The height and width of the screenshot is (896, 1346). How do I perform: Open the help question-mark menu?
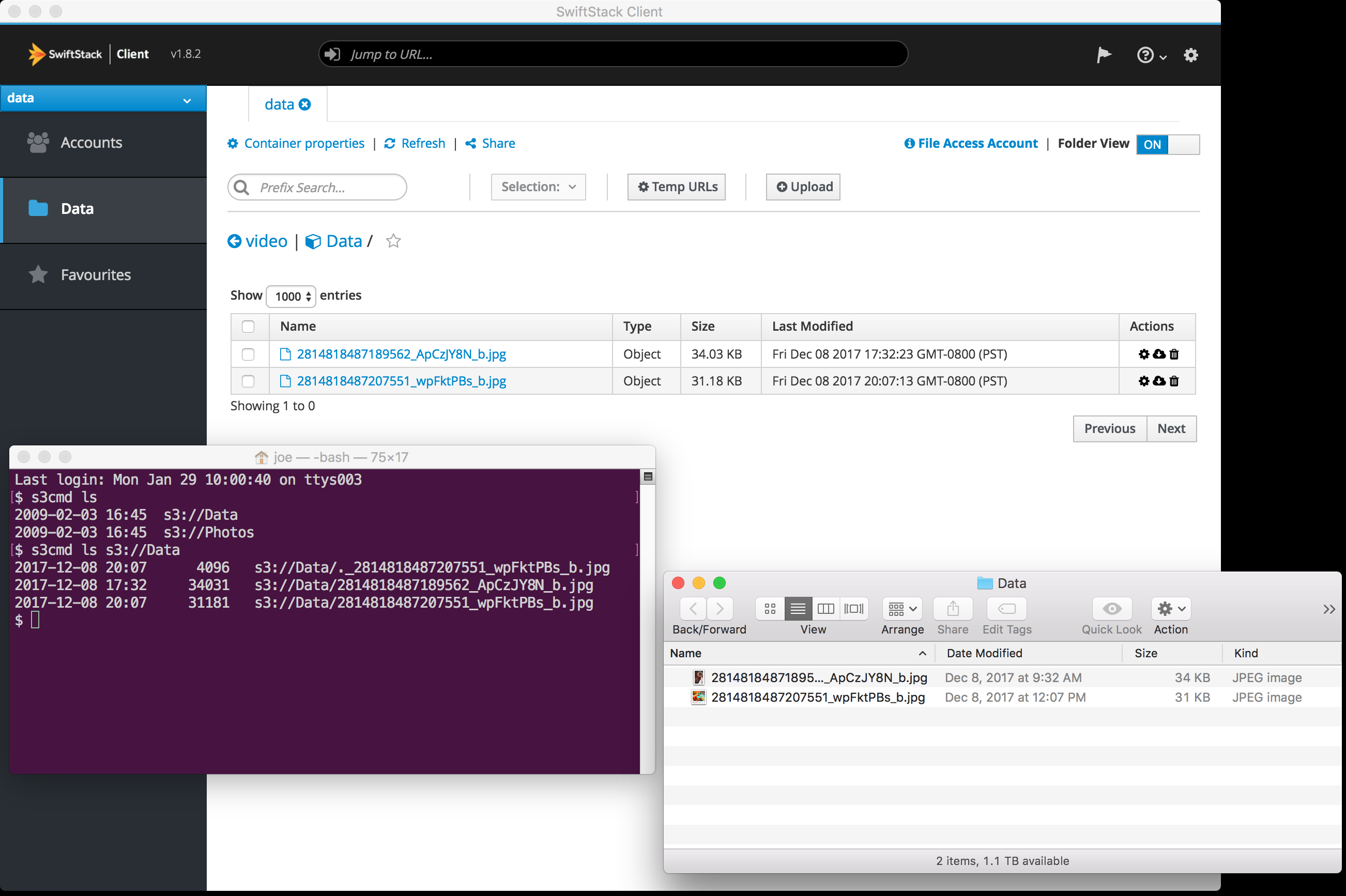tap(1151, 55)
